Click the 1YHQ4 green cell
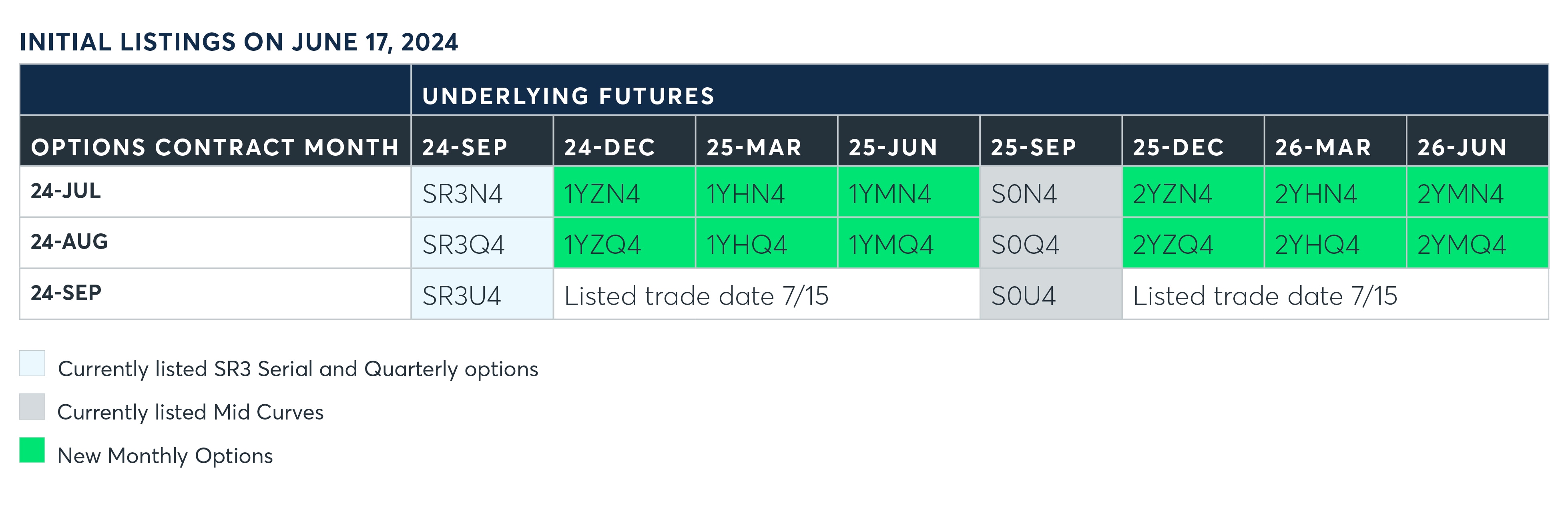The height and width of the screenshot is (522, 1568). [766, 243]
